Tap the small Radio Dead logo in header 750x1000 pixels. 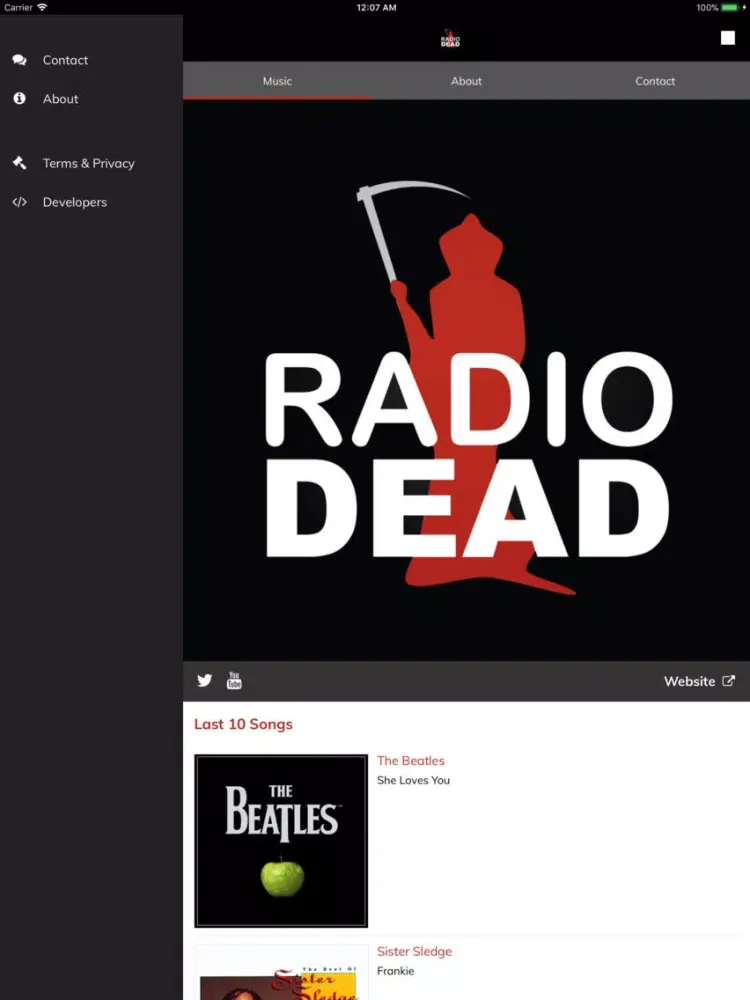click(x=450, y=39)
